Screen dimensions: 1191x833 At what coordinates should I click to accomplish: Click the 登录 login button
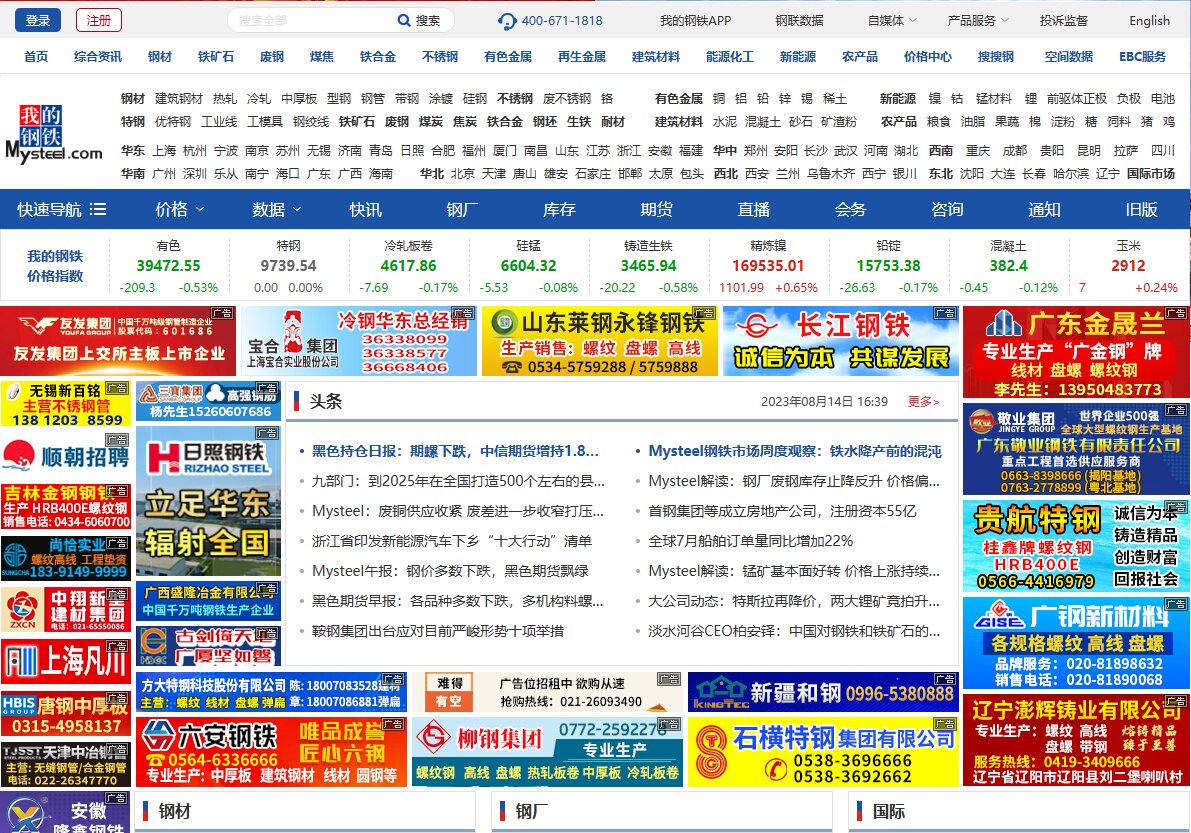tap(37, 21)
